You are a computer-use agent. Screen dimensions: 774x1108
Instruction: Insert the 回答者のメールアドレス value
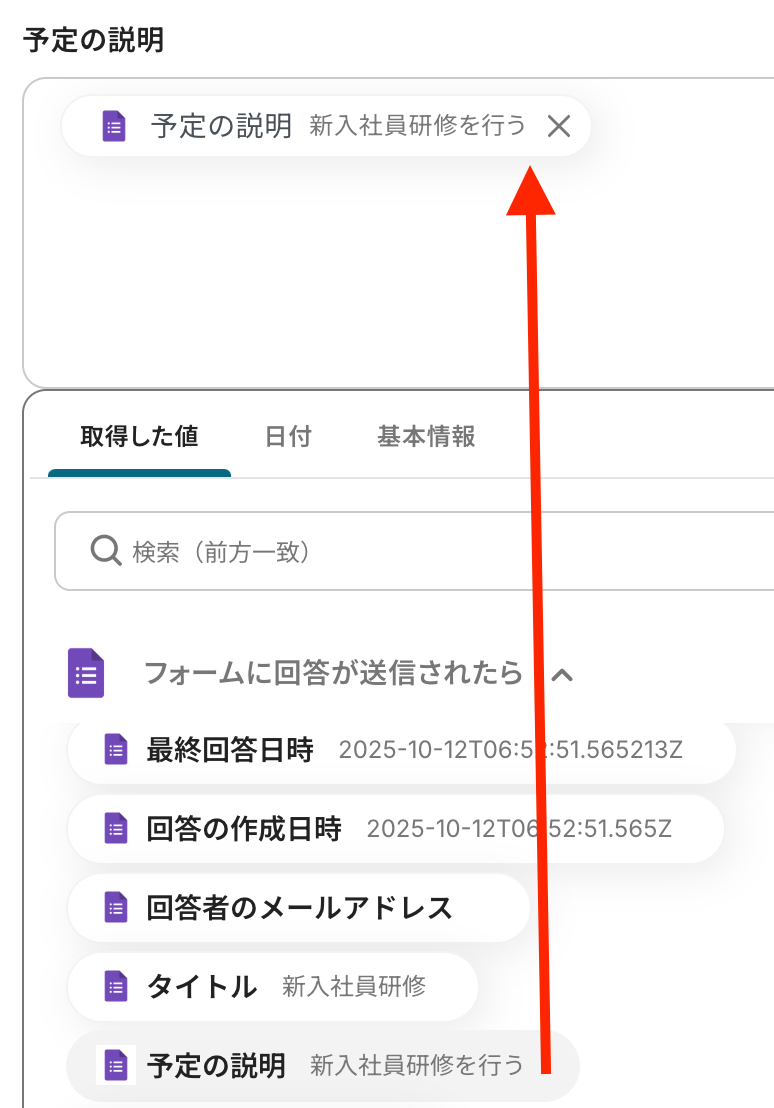tap(298, 908)
